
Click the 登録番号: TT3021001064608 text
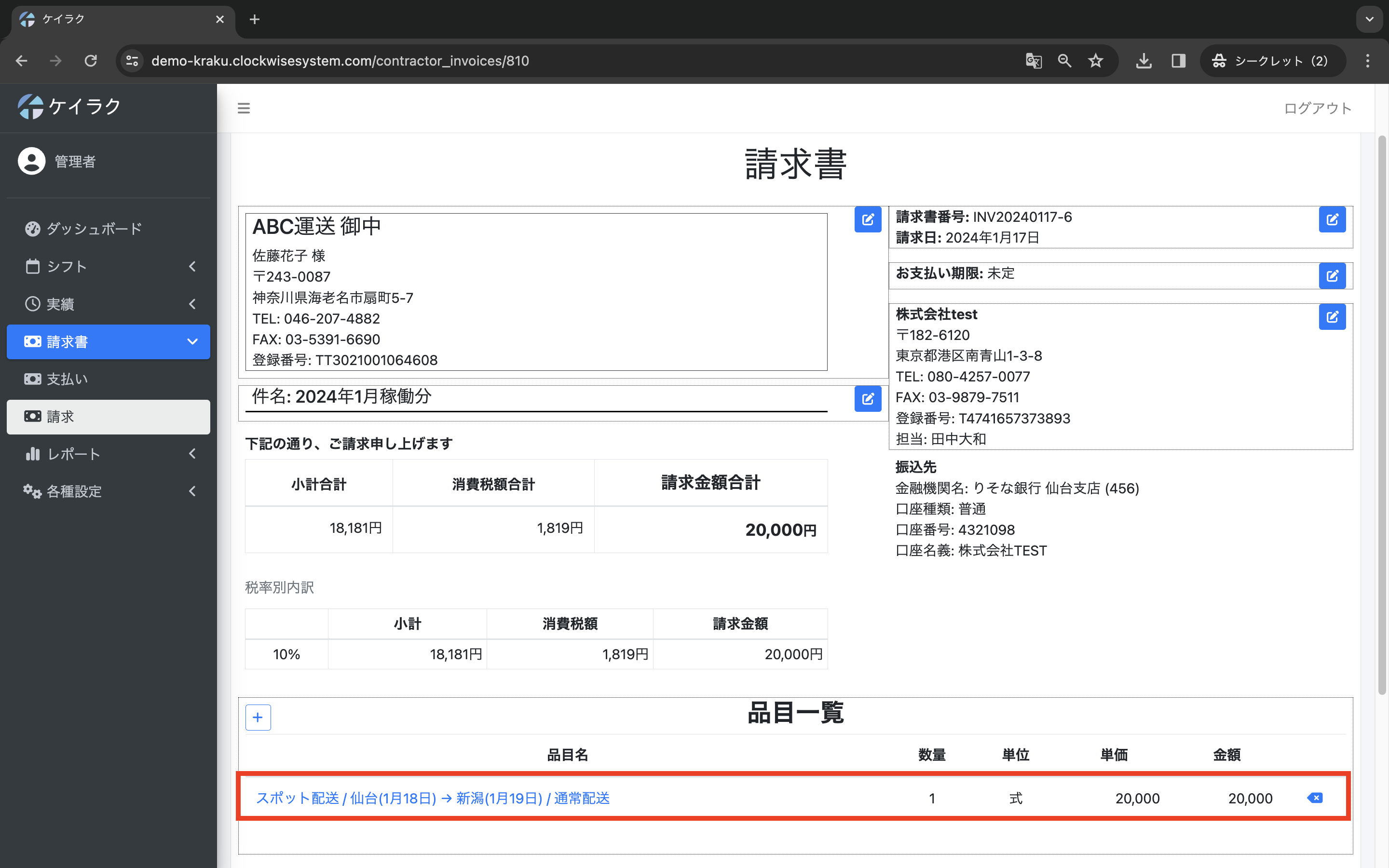345,360
